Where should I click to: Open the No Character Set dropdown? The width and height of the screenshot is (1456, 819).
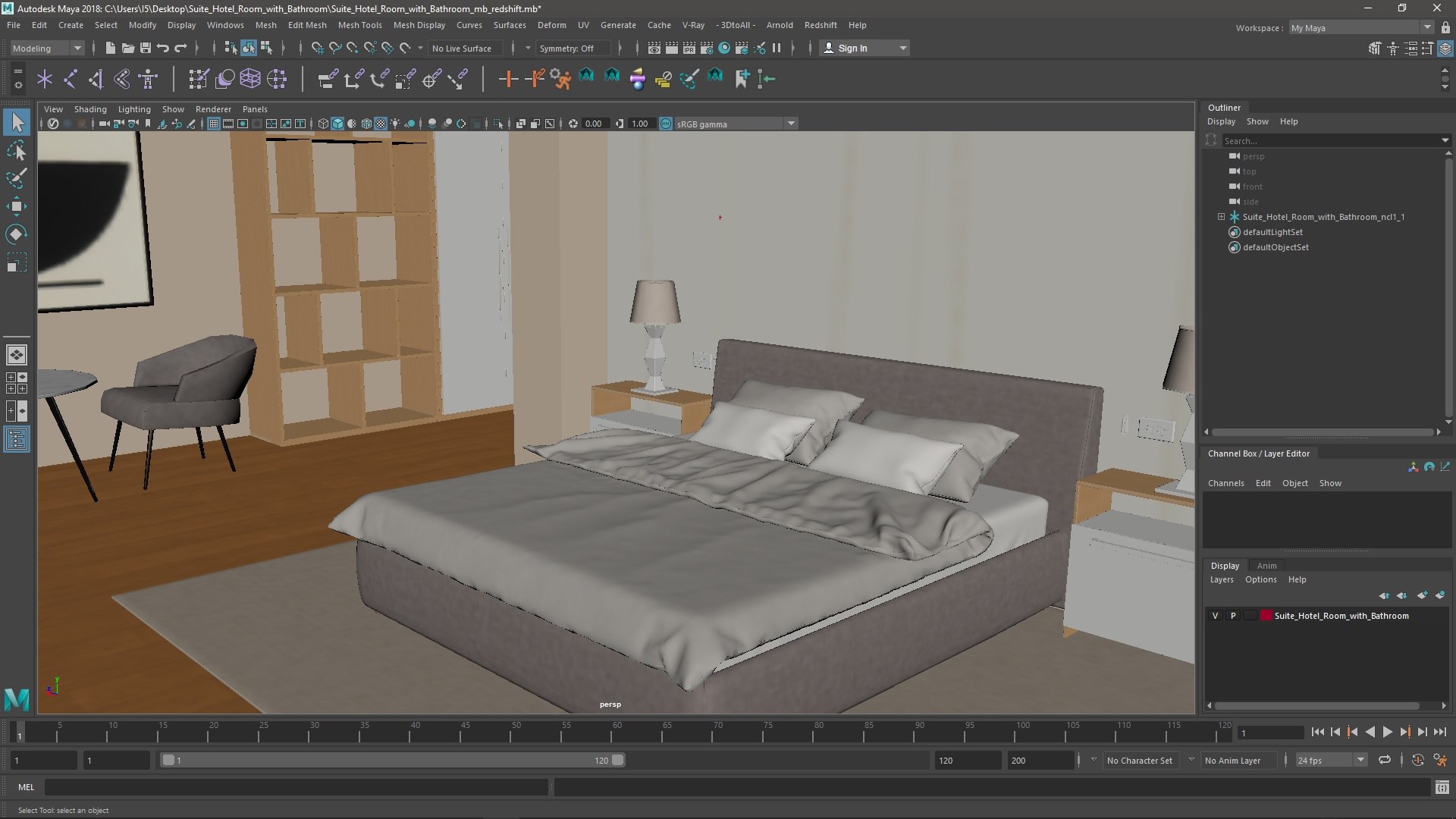click(x=1141, y=760)
